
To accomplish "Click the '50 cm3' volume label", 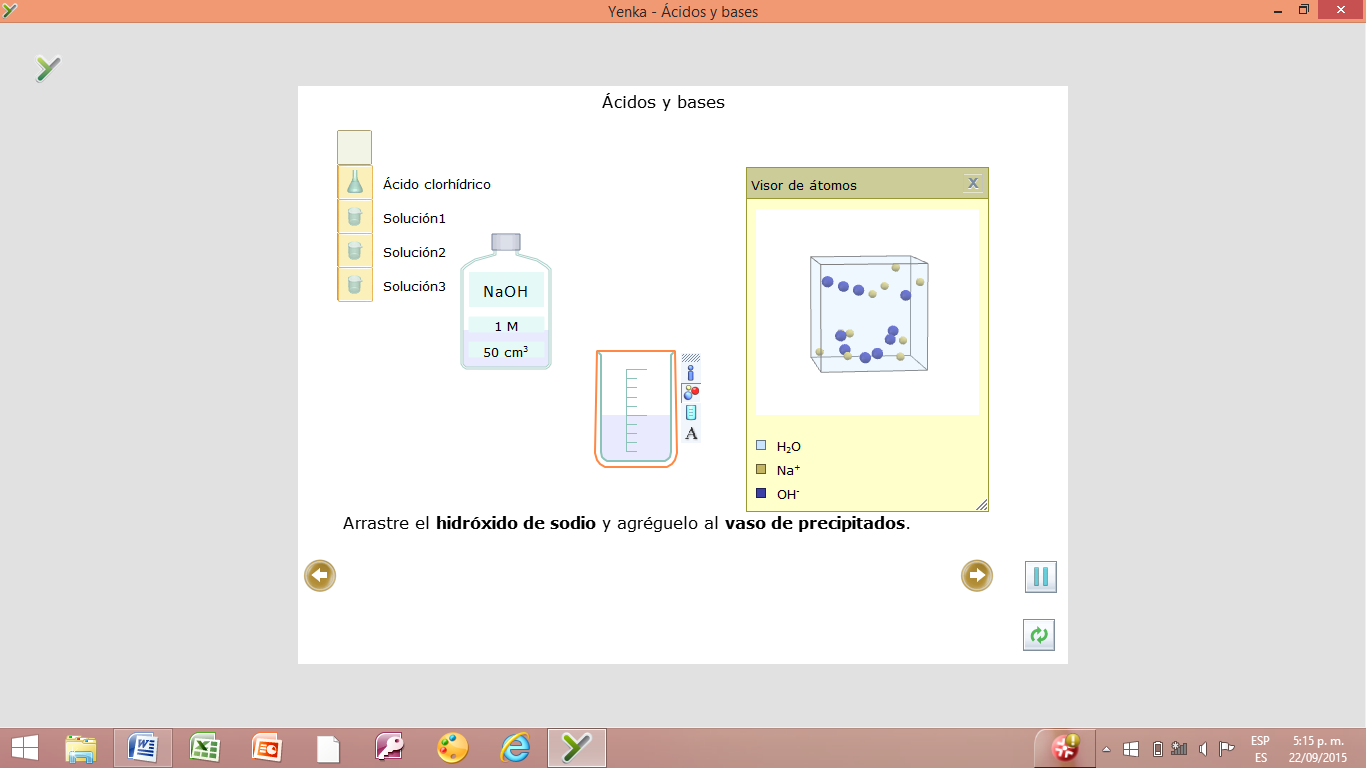I will pos(506,351).
